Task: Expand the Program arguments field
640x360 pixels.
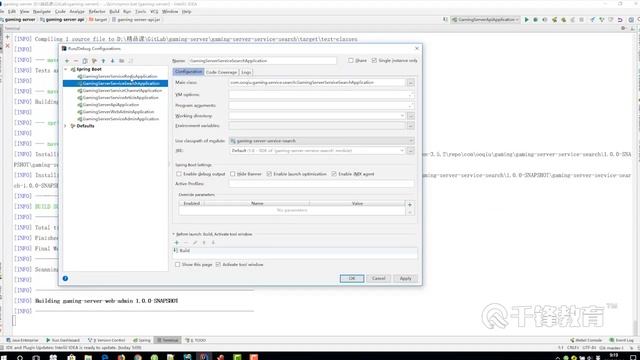Action: click(x=410, y=106)
